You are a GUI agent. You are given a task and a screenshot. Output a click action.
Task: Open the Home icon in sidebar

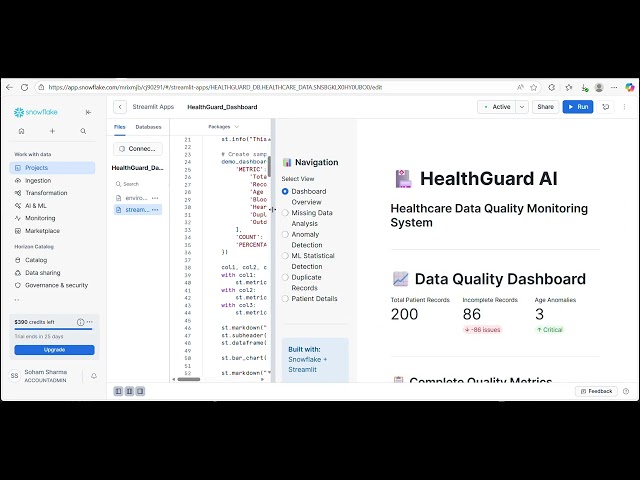pos(22,131)
